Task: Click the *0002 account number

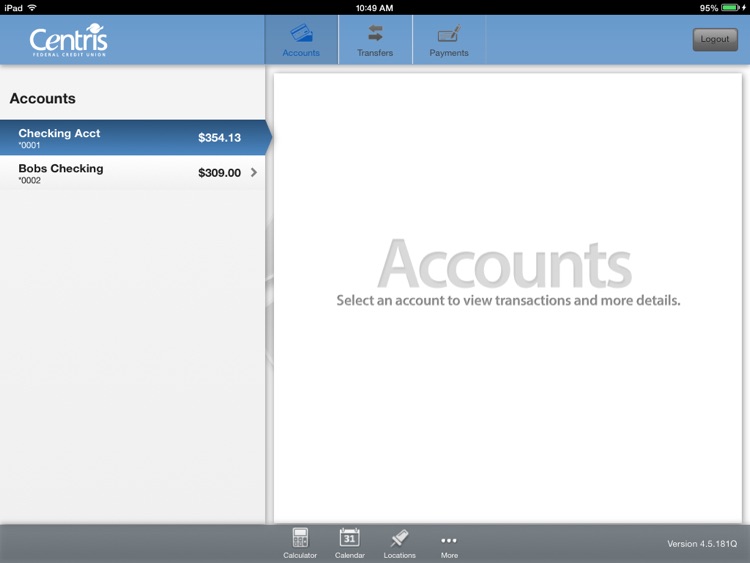Action: 30,180
